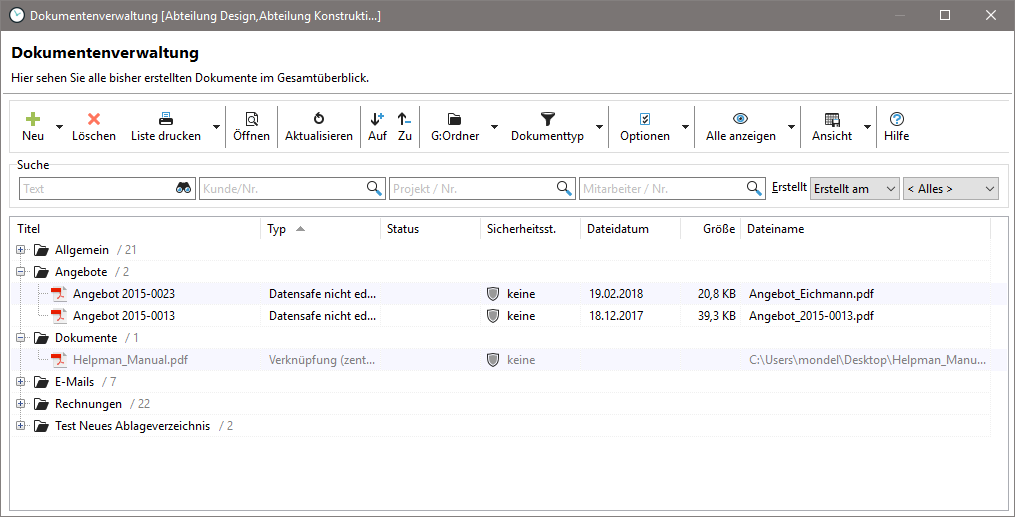Click the Dateidatum column header
This screenshot has height=517, width=1015.
(618, 229)
